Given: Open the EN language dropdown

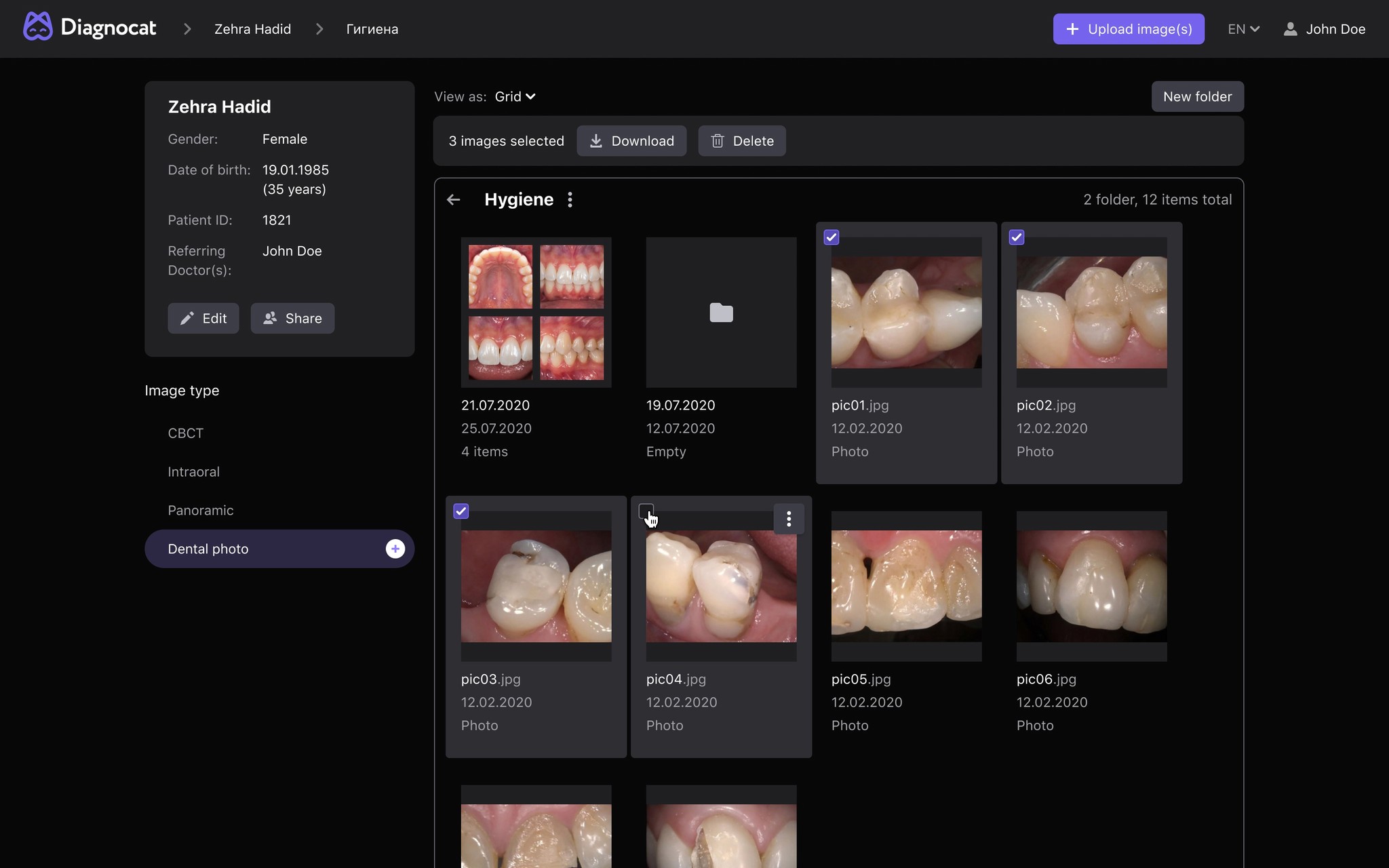Looking at the screenshot, I should 1243,29.
